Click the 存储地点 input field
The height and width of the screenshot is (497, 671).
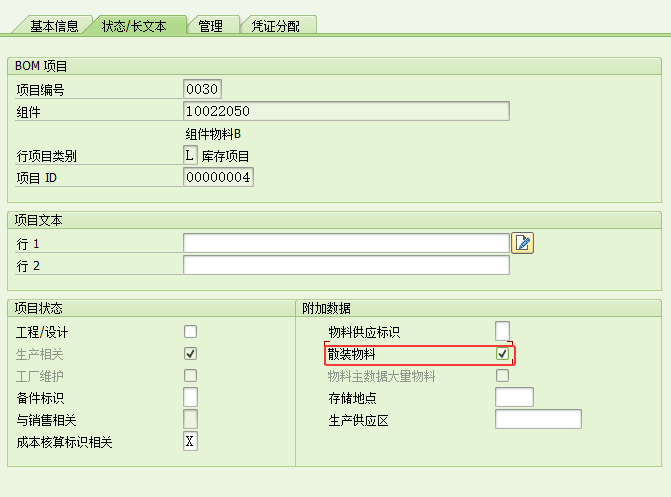click(514, 398)
